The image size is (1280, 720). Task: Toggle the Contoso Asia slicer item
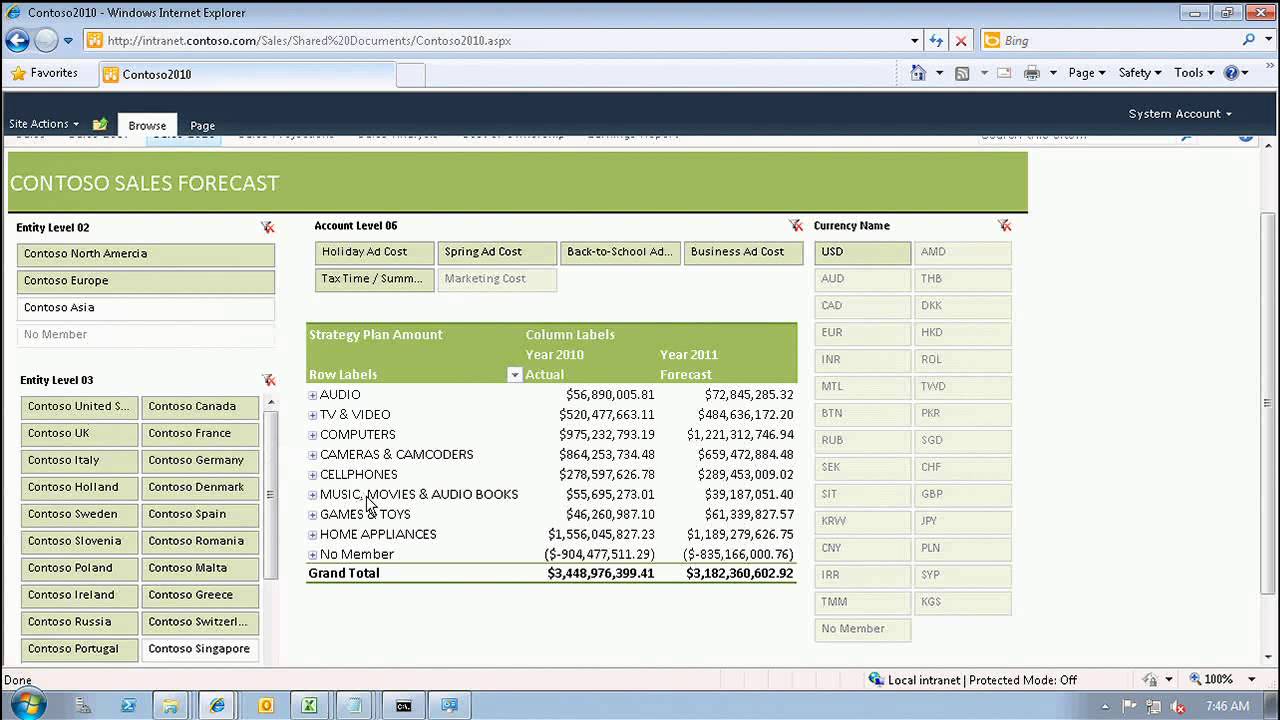pos(145,308)
